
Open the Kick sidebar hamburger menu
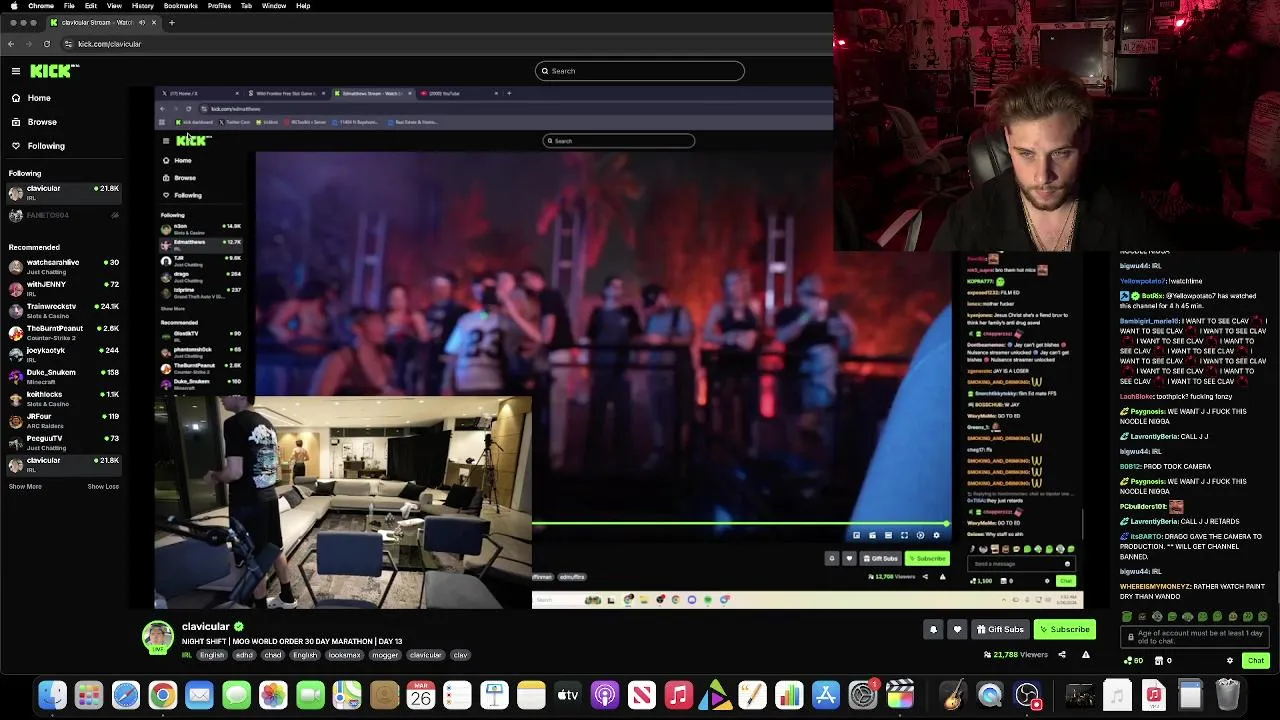pyautogui.click(x=16, y=71)
